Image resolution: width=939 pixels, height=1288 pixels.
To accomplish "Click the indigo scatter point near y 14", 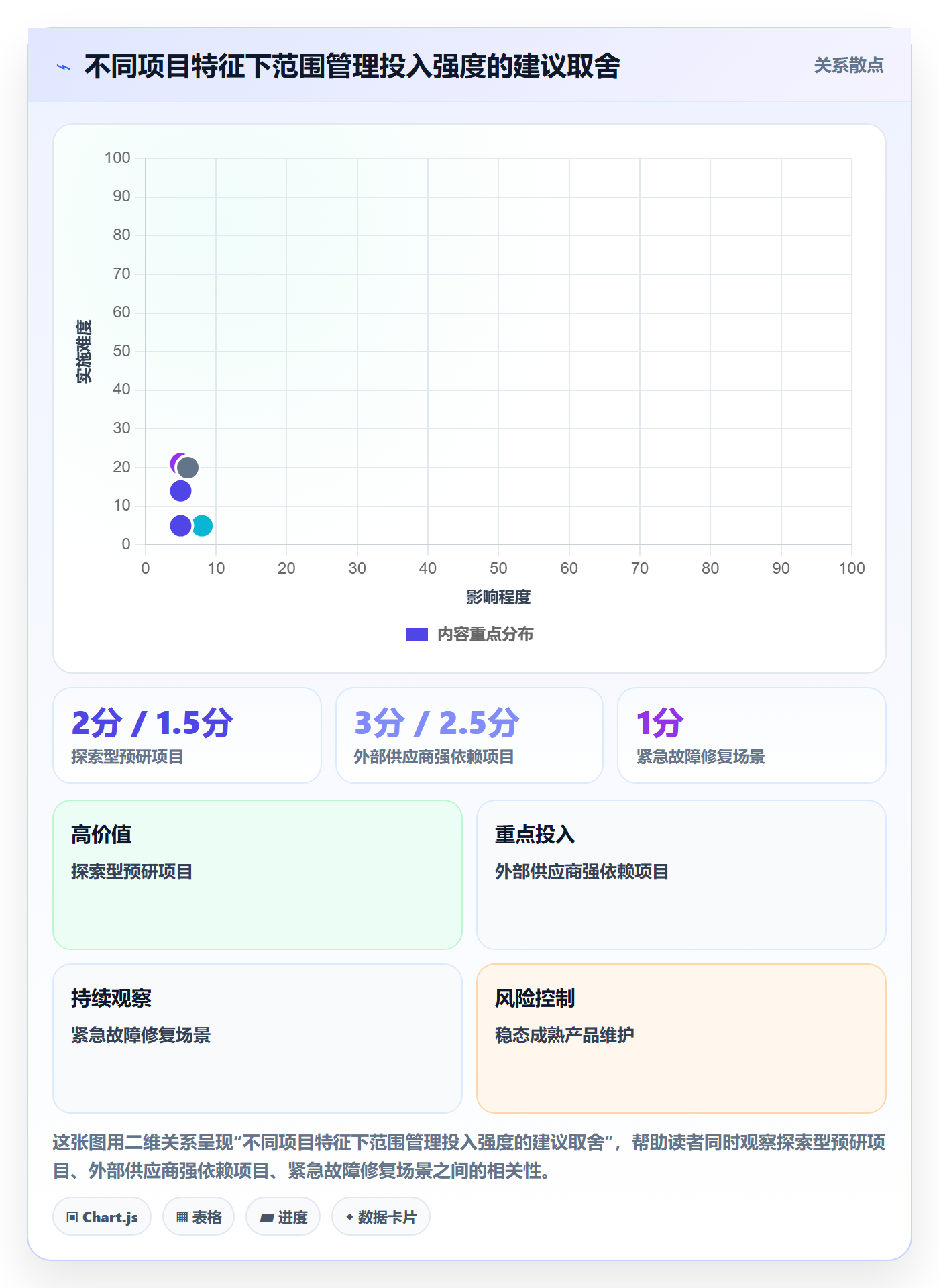I will [180, 491].
